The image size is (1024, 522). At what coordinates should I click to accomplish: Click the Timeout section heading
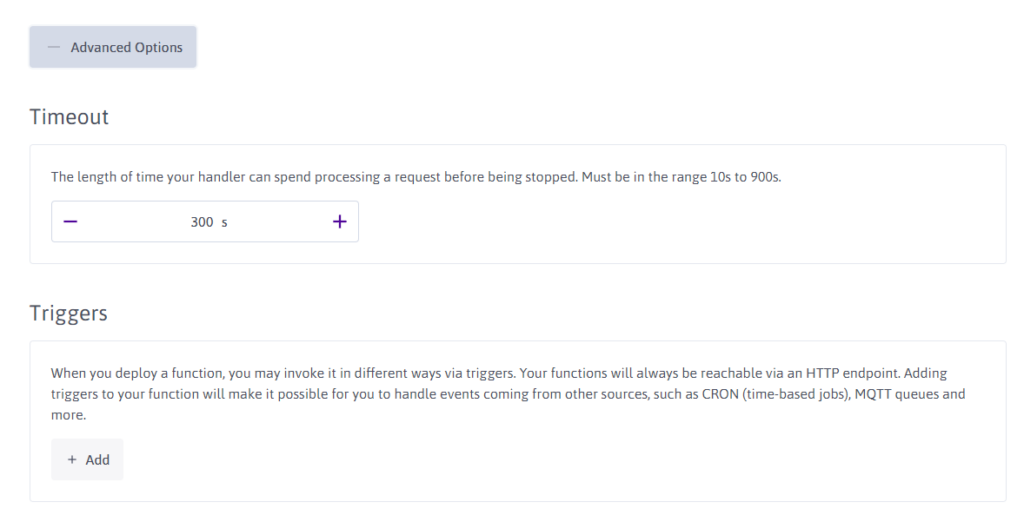click(69, 117)
